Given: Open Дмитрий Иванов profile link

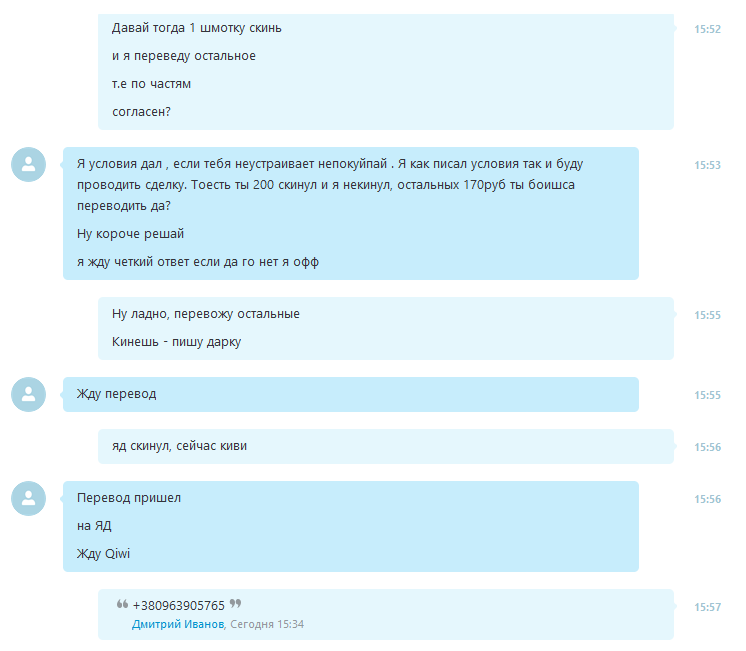Looking at the screenshot, I should tap(178, 624).
